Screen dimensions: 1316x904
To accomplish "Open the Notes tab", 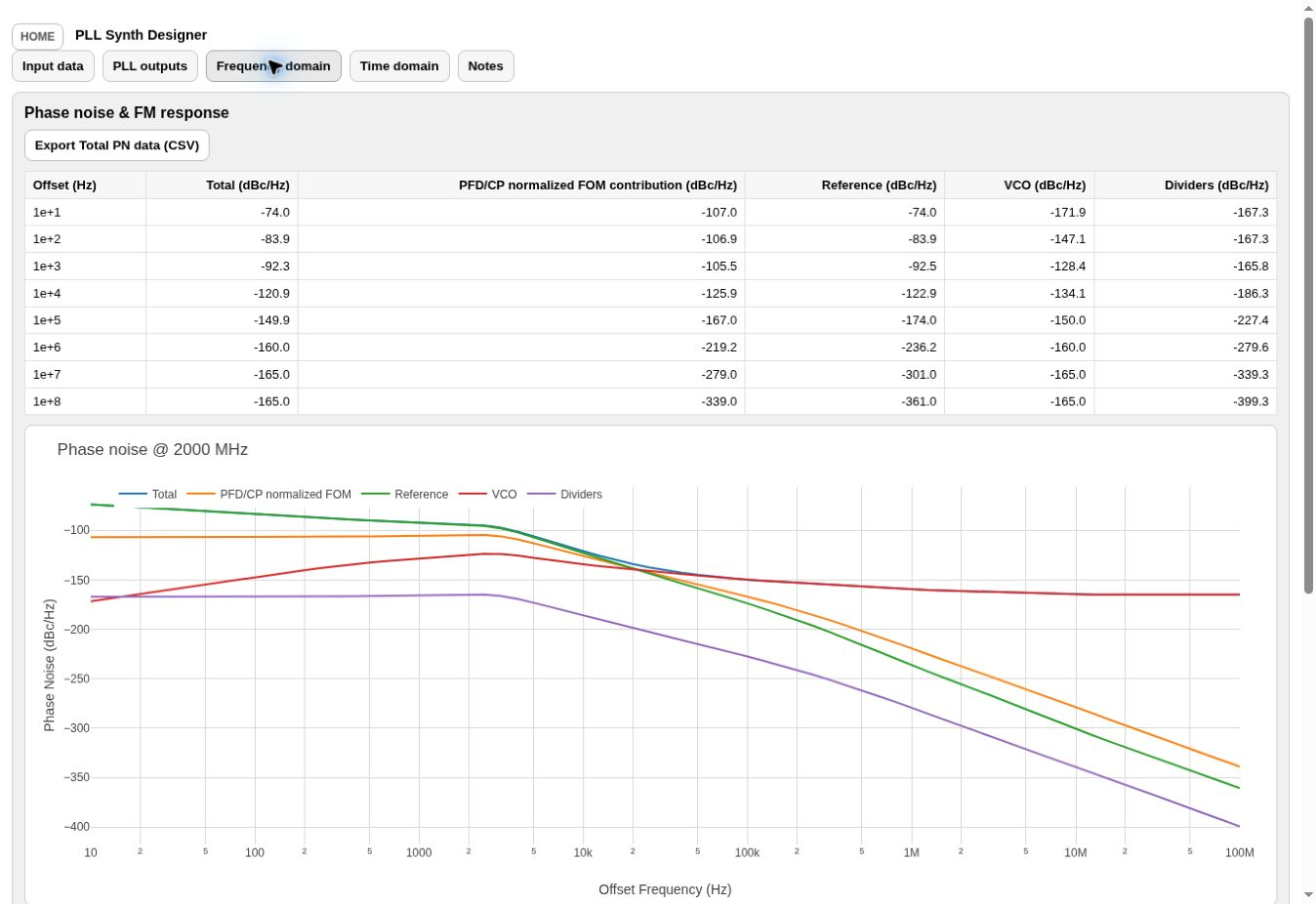I will (485, 66).
